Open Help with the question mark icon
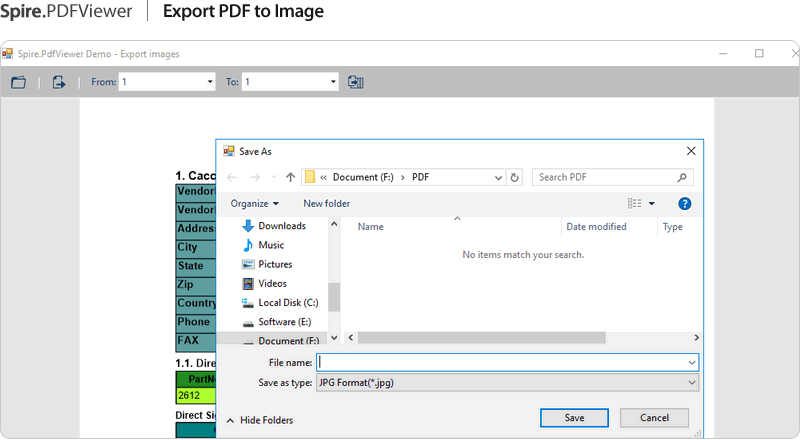 (x=685, y=204)
